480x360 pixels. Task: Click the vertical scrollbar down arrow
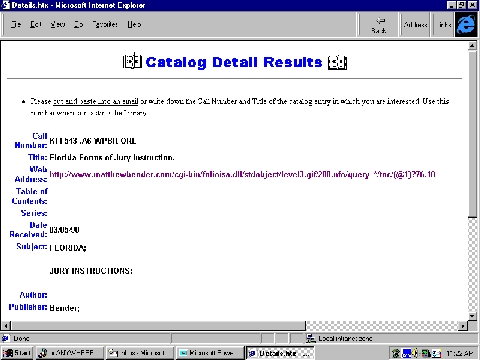pyautogui.click(x=472, y=316)
